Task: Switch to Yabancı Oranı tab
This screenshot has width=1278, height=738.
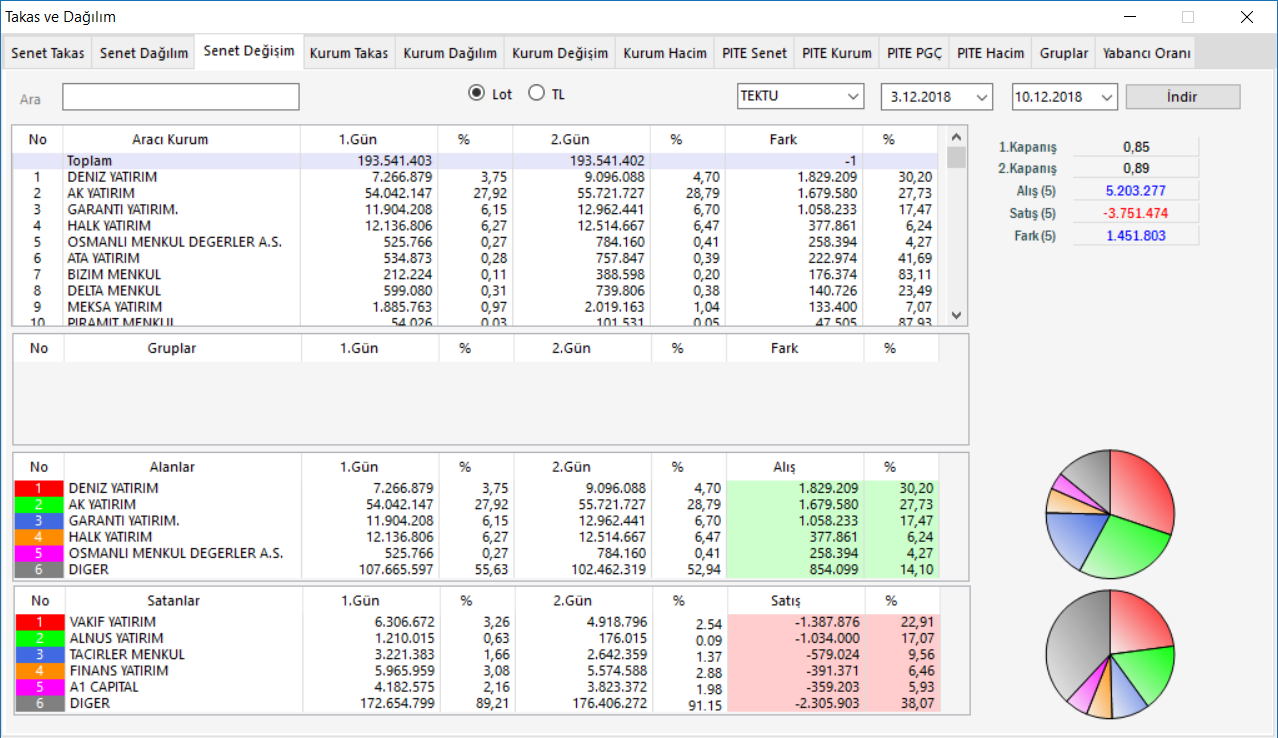Action: (x=1145, y=53)
